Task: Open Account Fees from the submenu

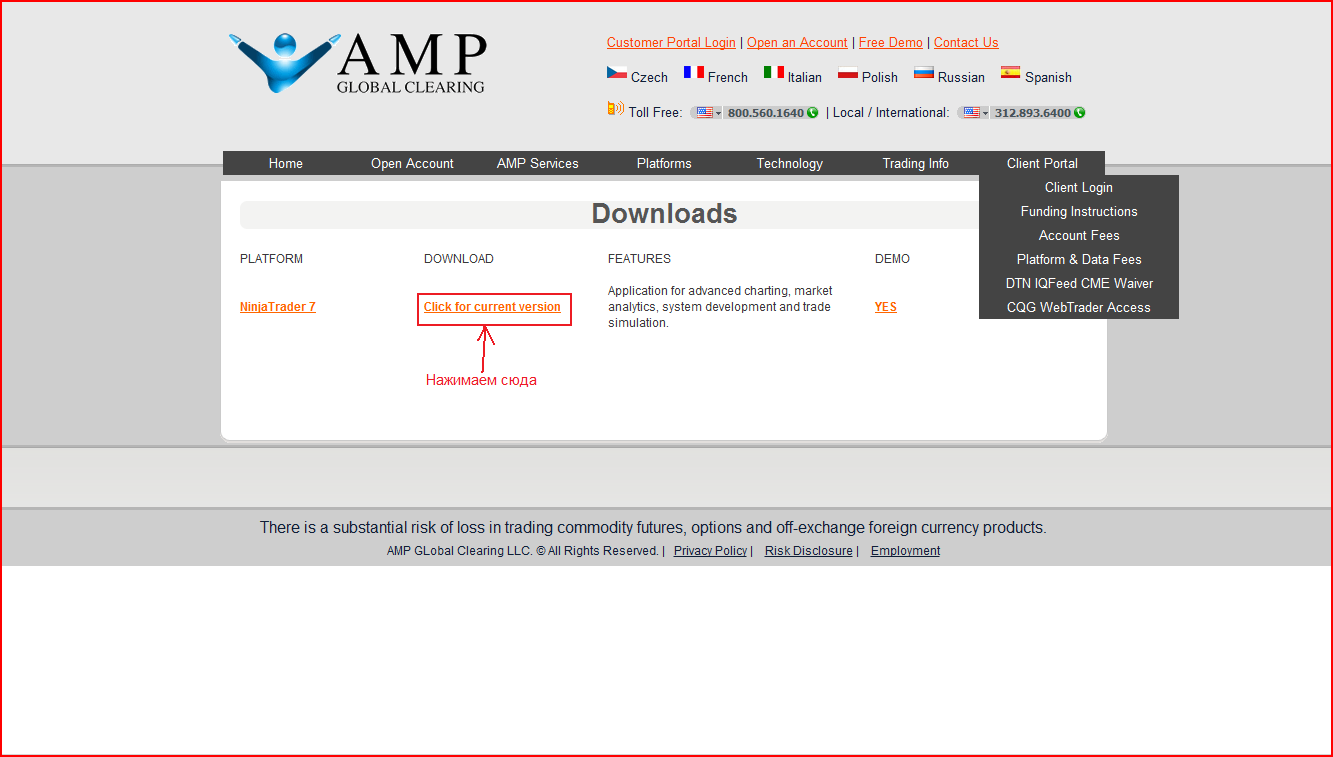Action: [1079, 235]
